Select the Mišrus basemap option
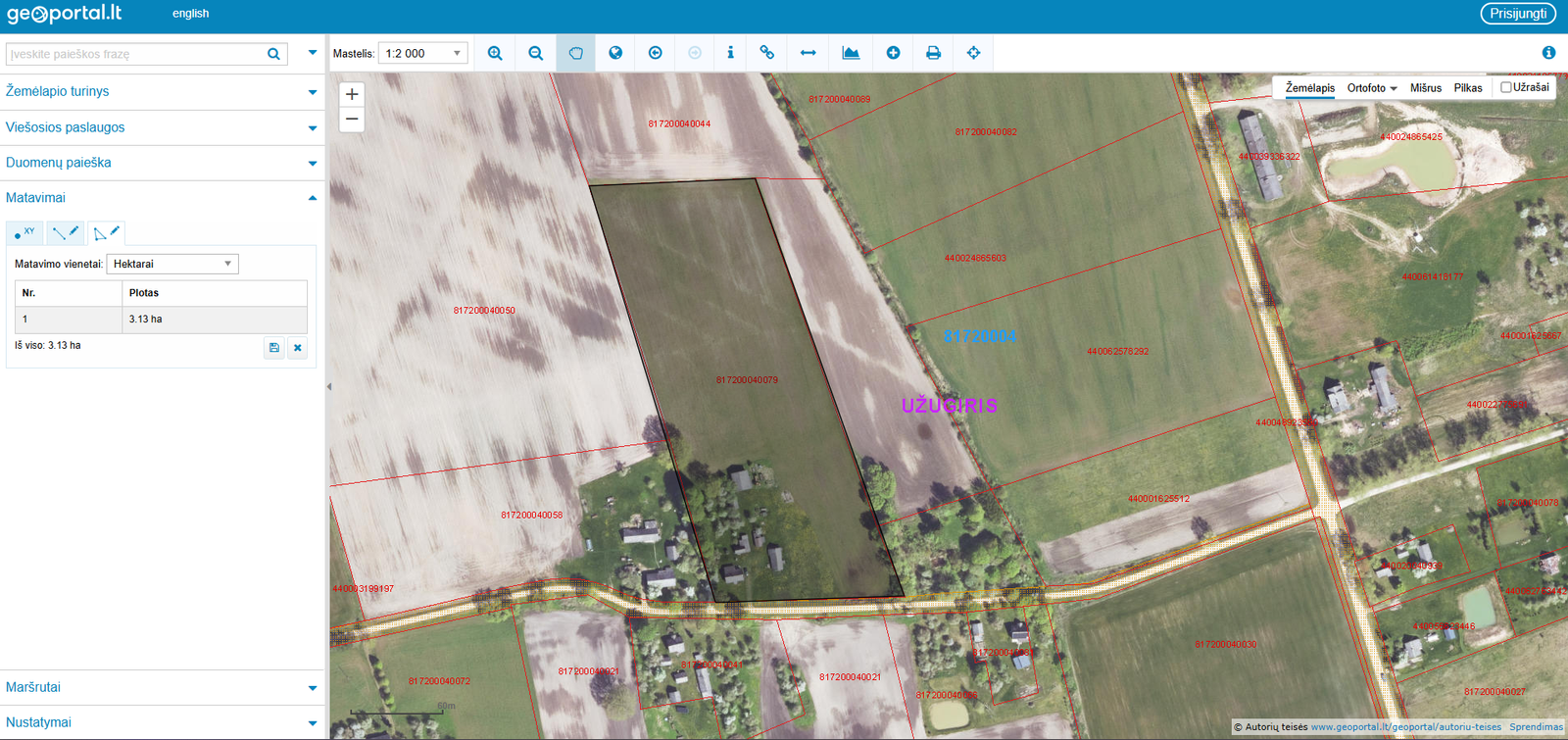 (1425, 88)
